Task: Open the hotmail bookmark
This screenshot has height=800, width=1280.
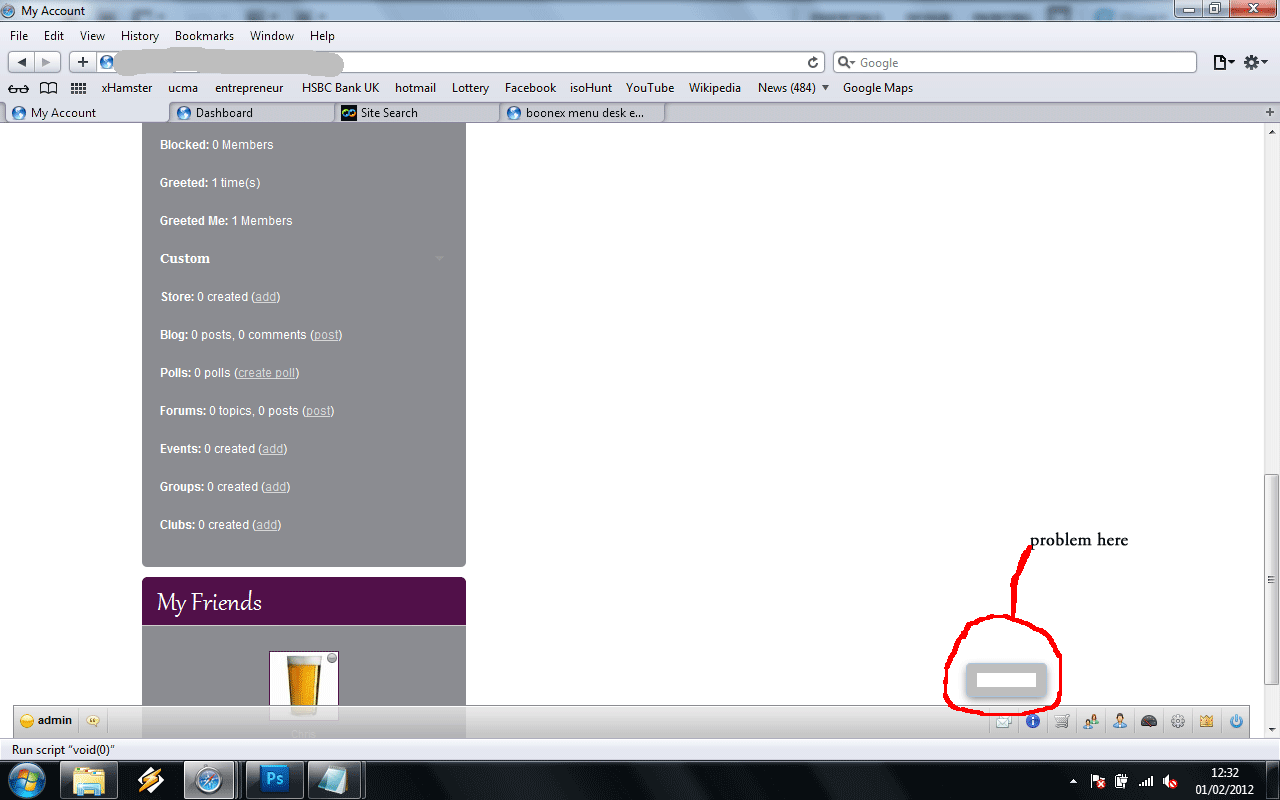Action: click(415, 88)
